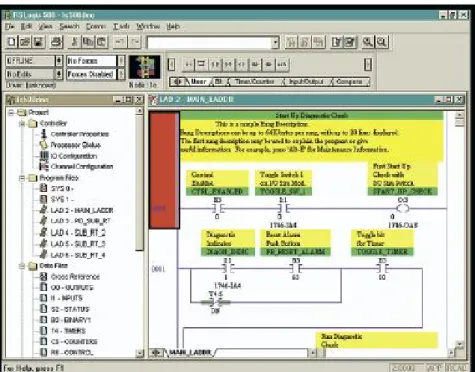
Task: Open Channel Configuration in project tree
Action: tap(82, 166)
